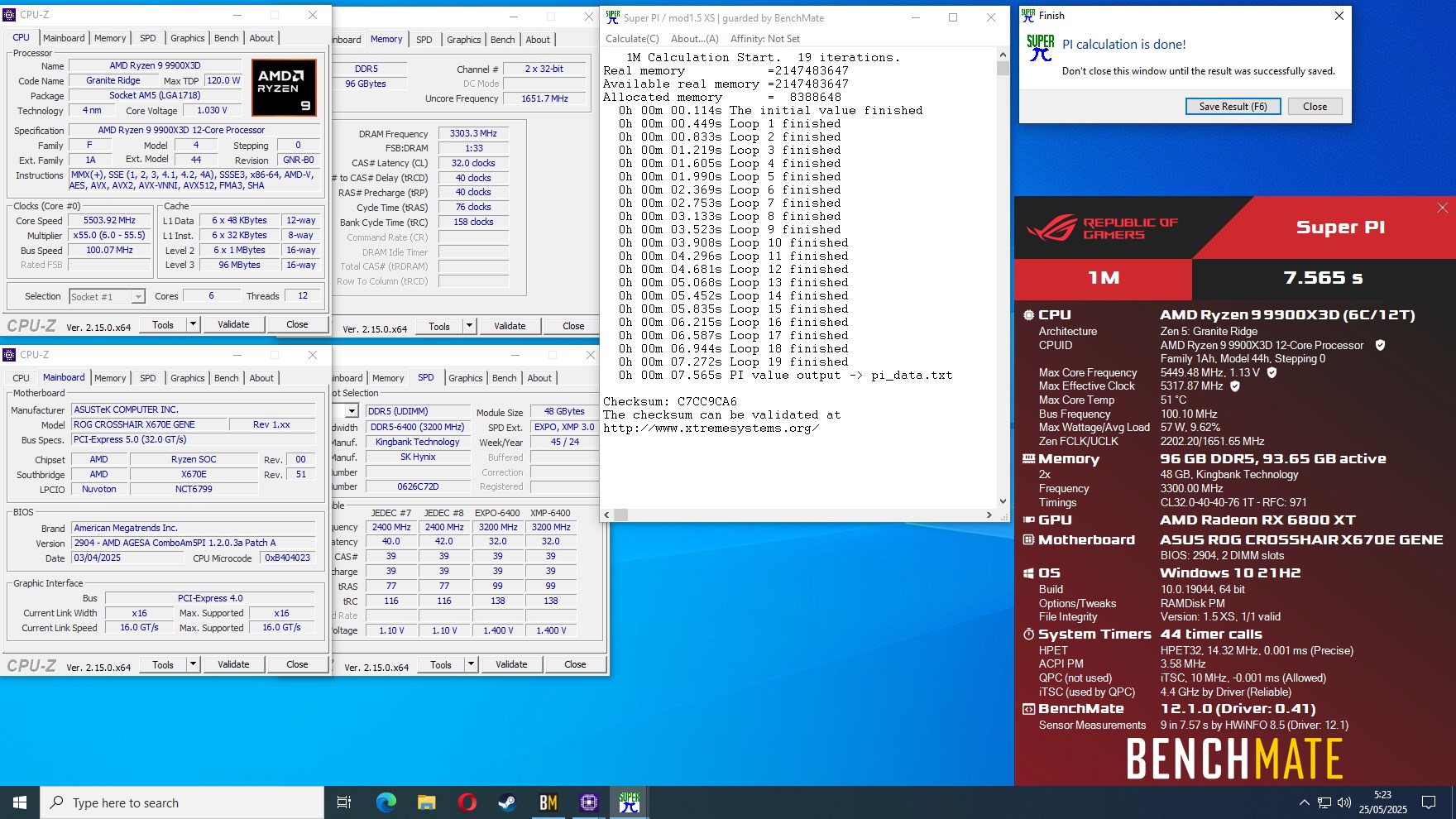Click Super PI horizontal scrollbar right arrow

tap(989, 515)
